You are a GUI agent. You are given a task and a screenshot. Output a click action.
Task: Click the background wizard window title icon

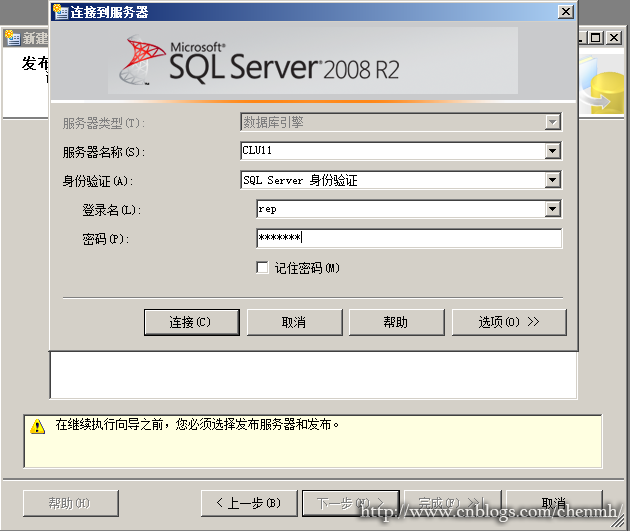(x=12, y=38)
